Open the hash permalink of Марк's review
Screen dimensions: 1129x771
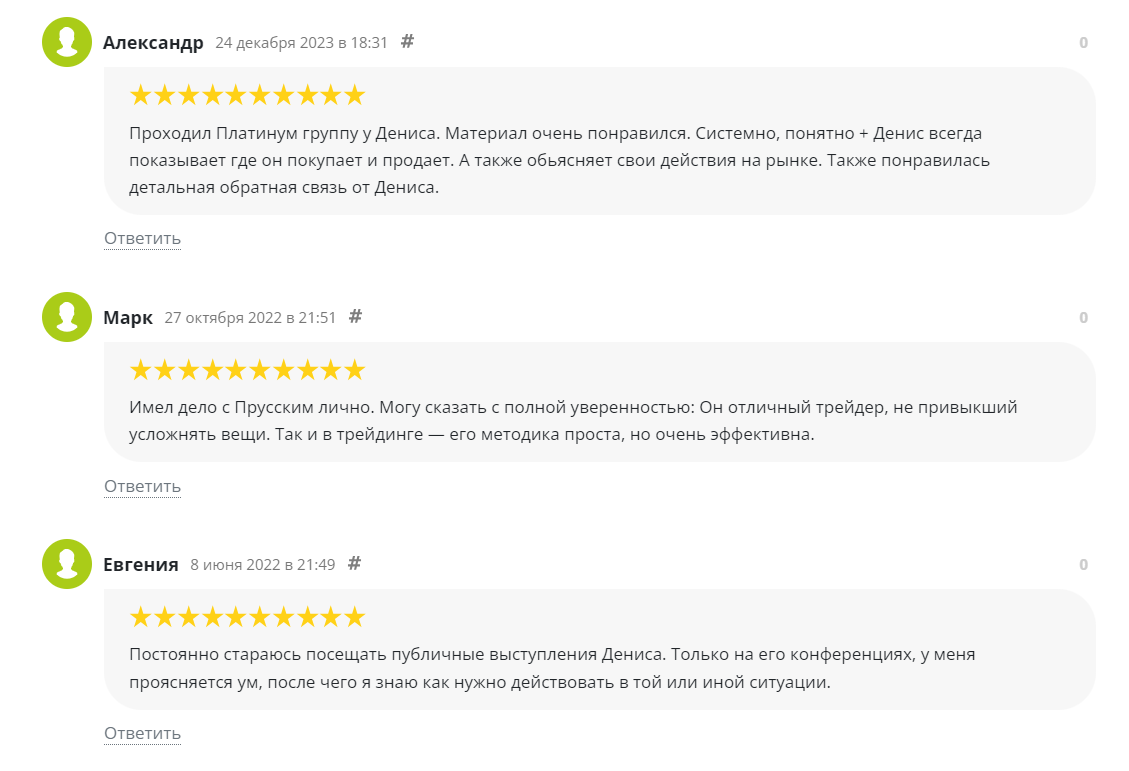(x=355, y=317)
